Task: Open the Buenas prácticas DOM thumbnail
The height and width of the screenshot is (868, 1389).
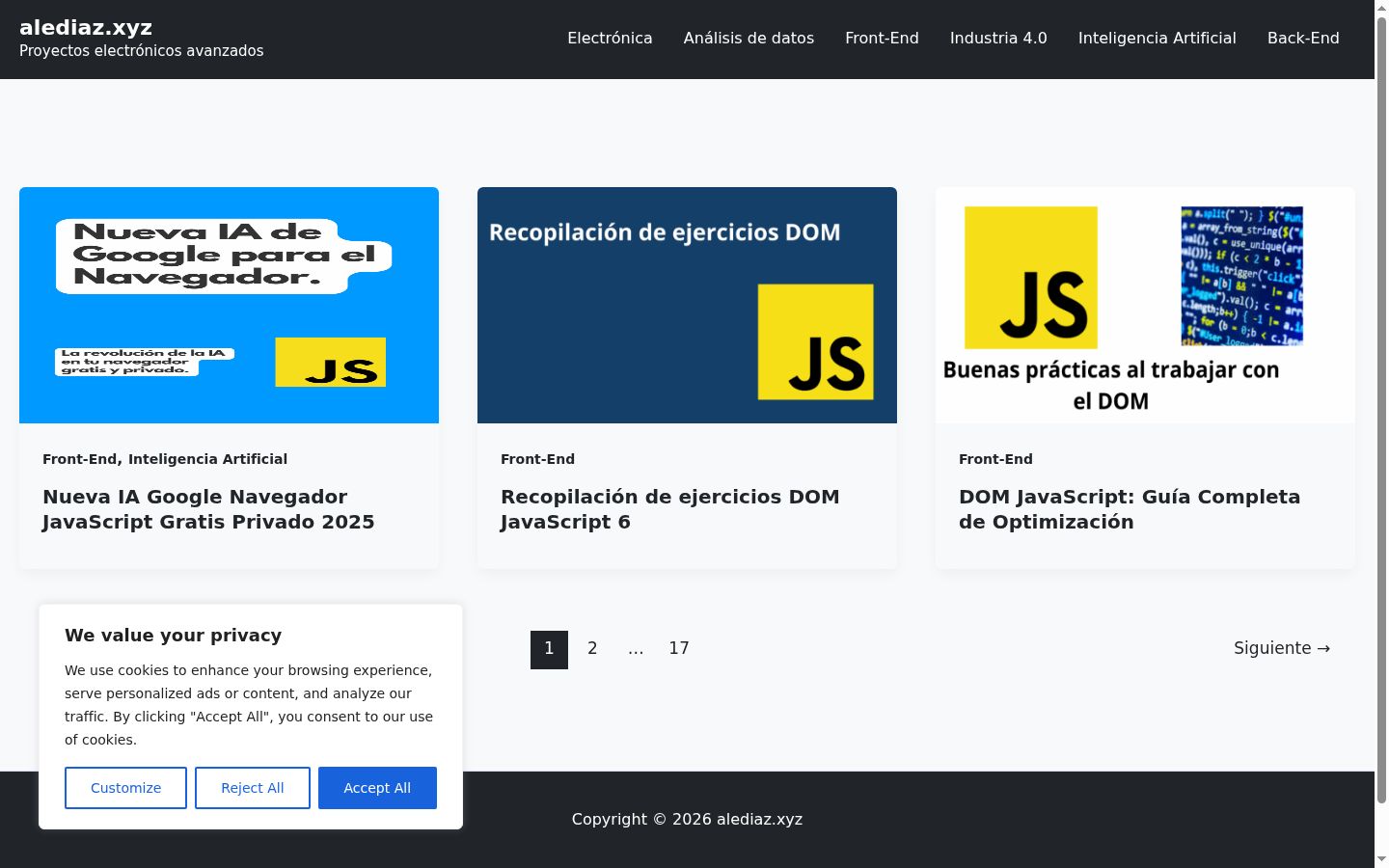Action: tap(1145, 305)
